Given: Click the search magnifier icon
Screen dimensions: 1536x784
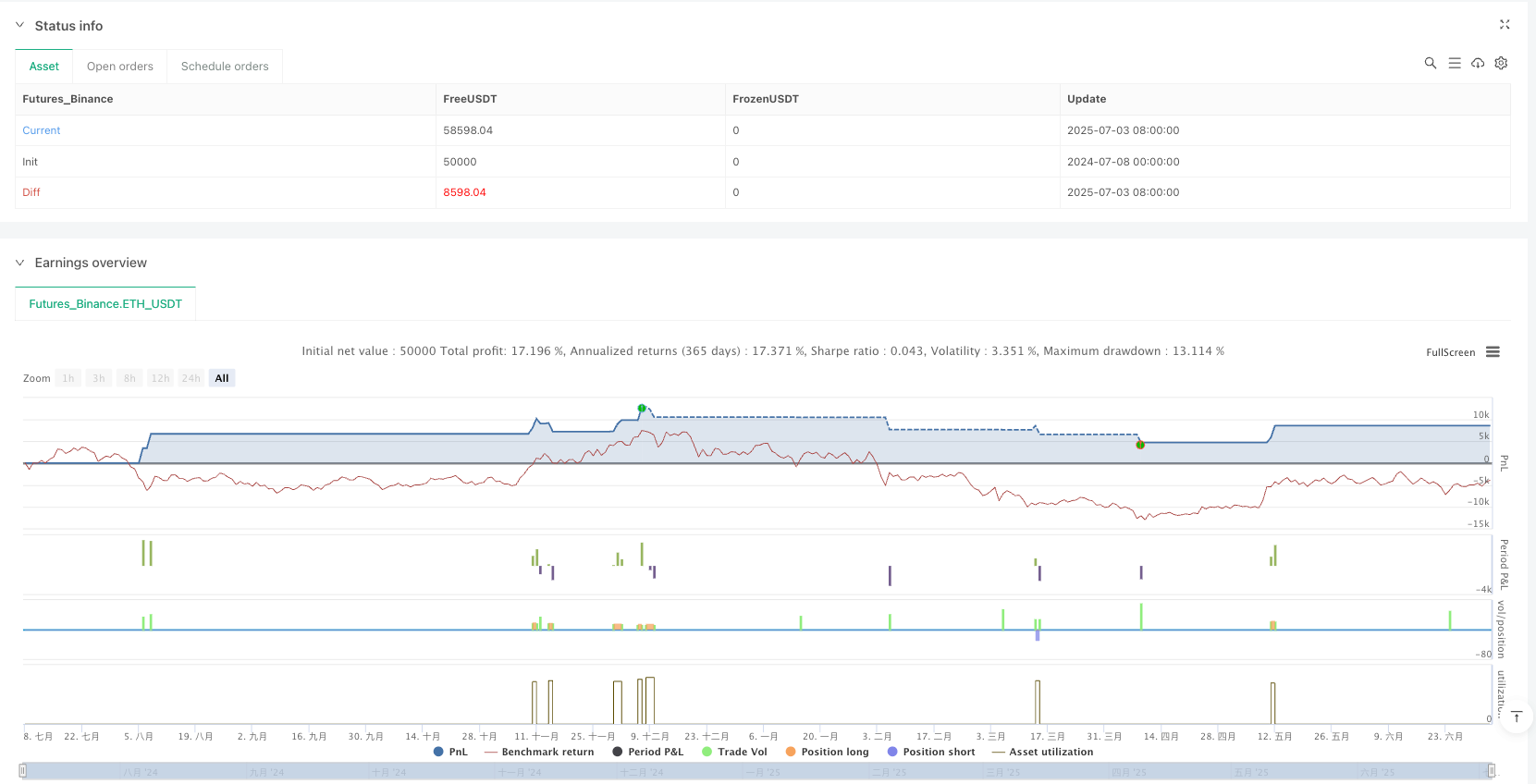Looking at the screenshot, I should tap(1430, 63).
